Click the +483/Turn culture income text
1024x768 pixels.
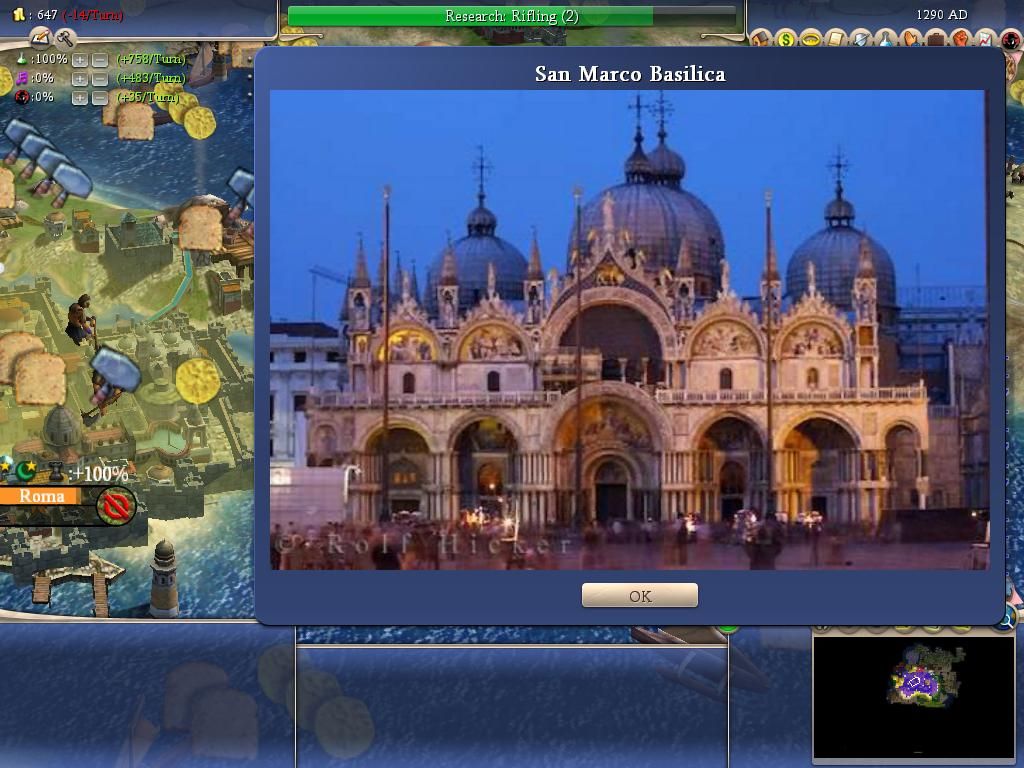(151, 78)
